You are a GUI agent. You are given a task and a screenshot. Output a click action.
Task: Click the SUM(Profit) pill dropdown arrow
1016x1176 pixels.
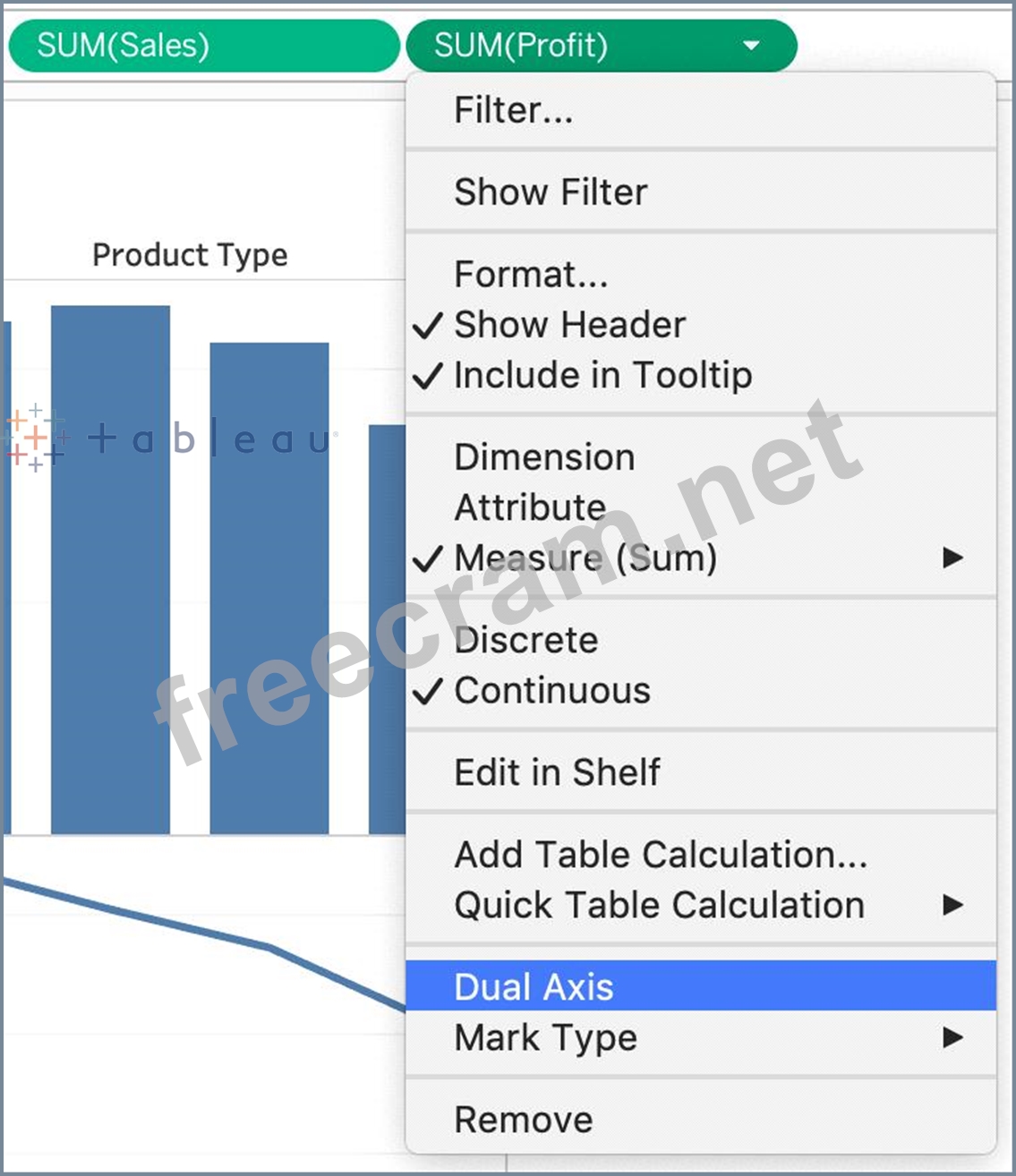point(752,46)
